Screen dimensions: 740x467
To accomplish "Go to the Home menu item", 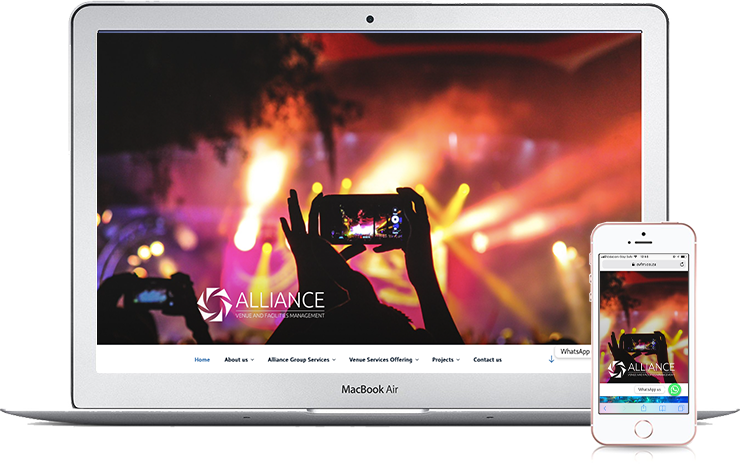I will pyautogui.click(x=202, y=359).
